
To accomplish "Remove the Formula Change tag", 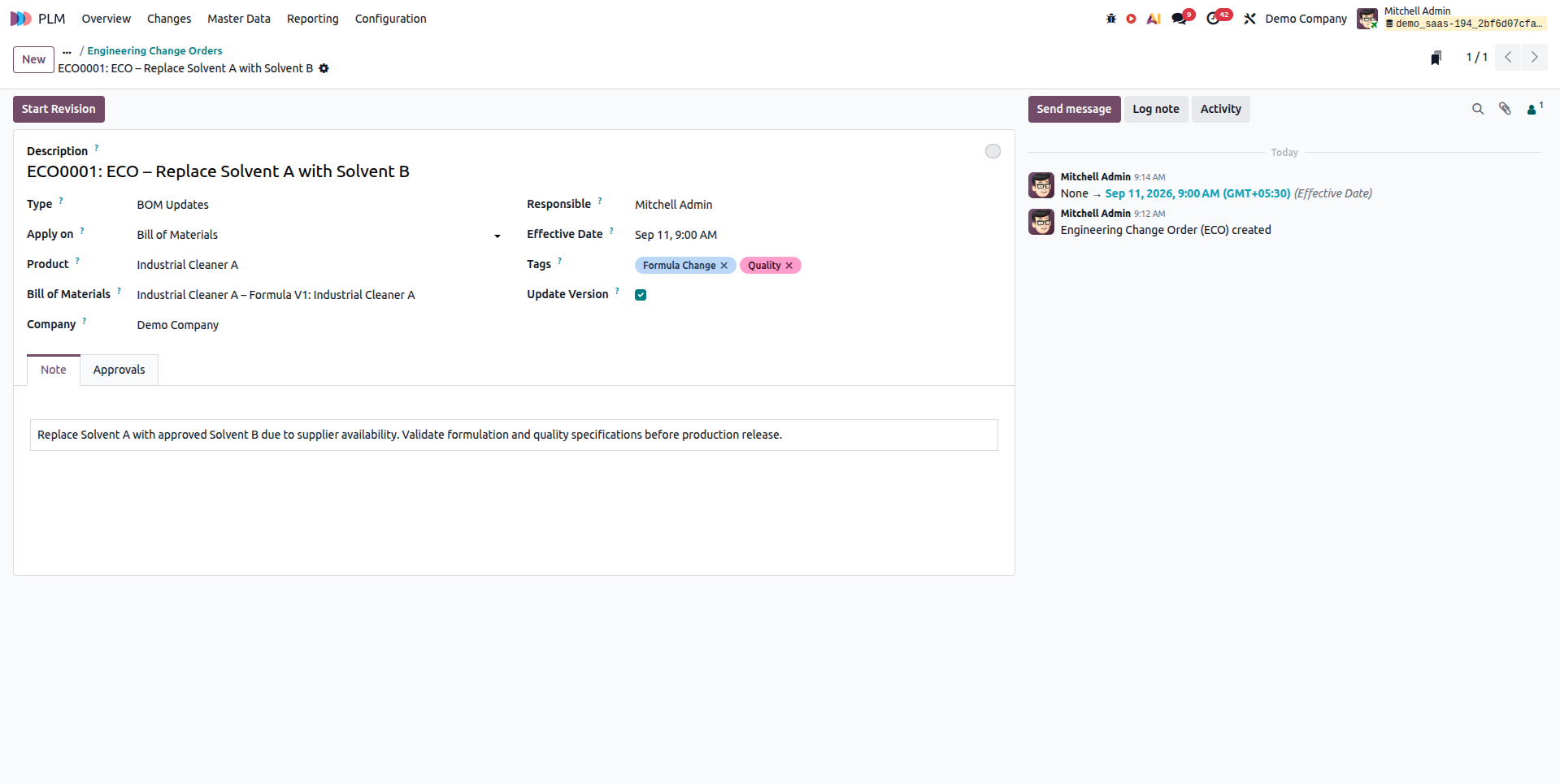I will [x=724, y=266].
